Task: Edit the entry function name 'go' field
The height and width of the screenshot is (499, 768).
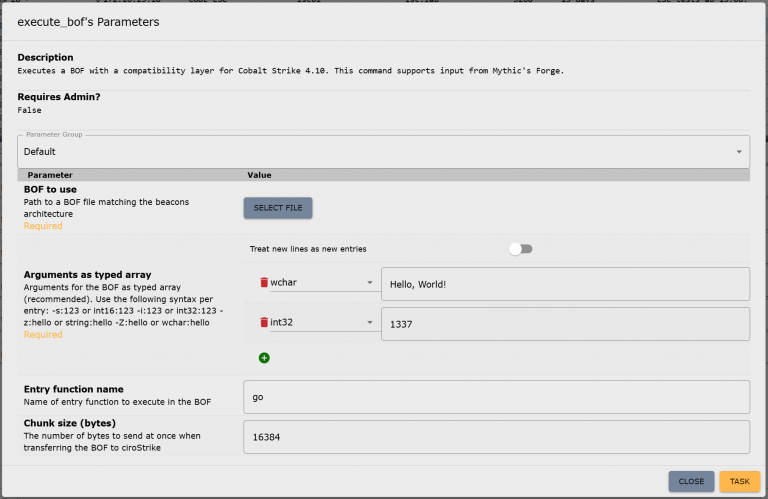Action: pyautogui.click(x=496, y=397)
